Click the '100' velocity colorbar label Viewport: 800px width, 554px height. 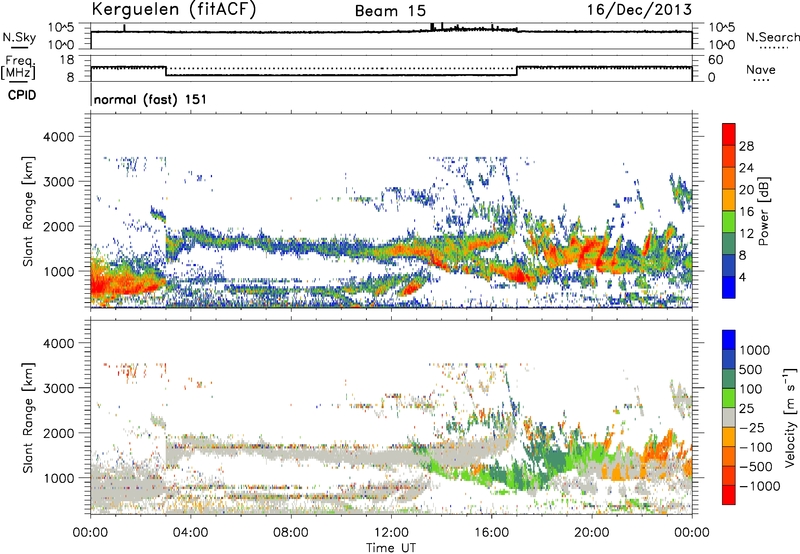(751, 389)
